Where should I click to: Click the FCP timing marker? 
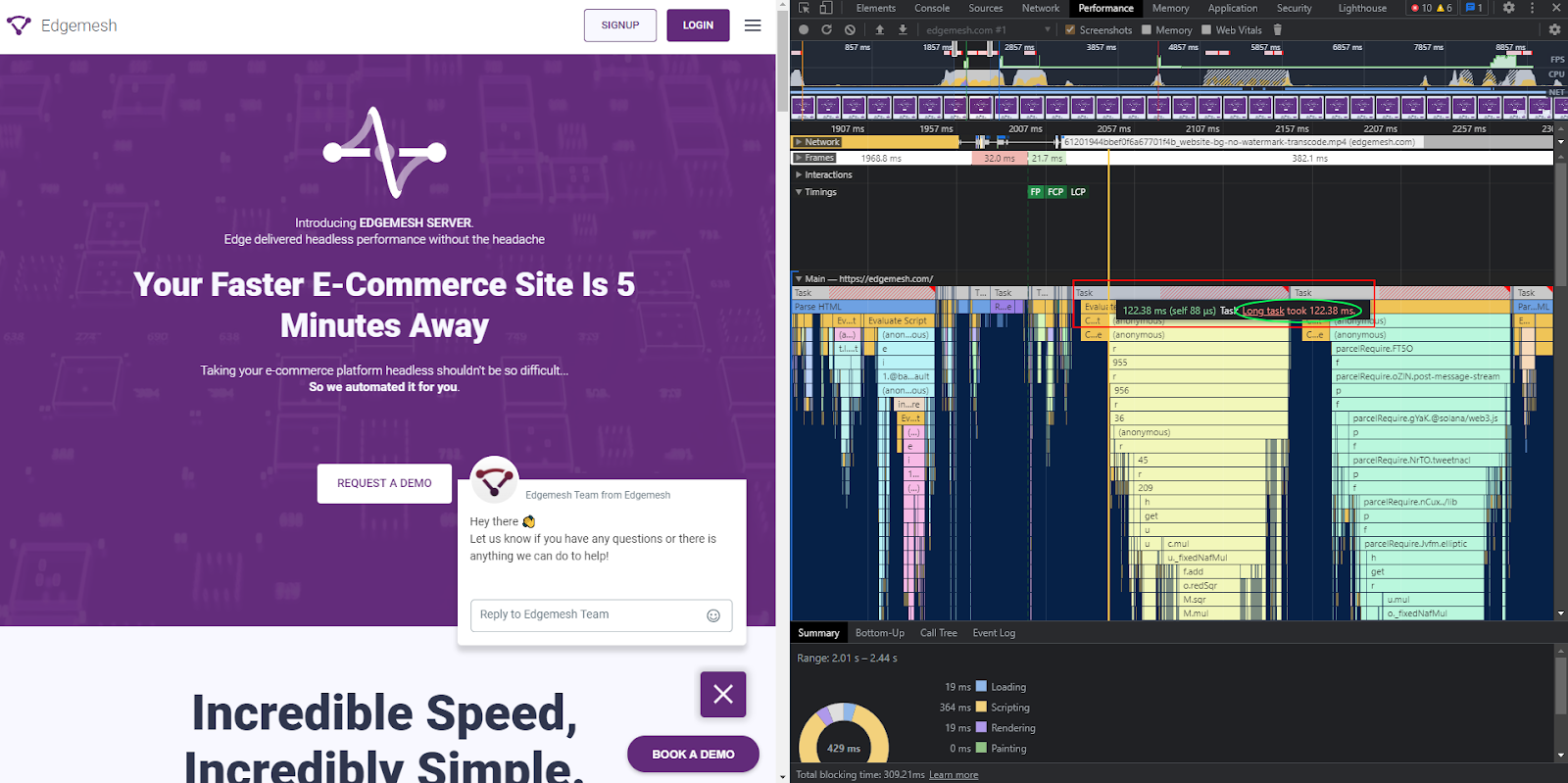pyautogui.click(x=1055, y=192)
